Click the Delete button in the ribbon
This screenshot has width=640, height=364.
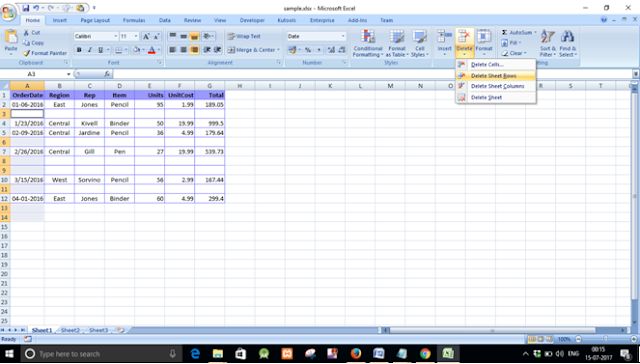[x=464, y=42]
